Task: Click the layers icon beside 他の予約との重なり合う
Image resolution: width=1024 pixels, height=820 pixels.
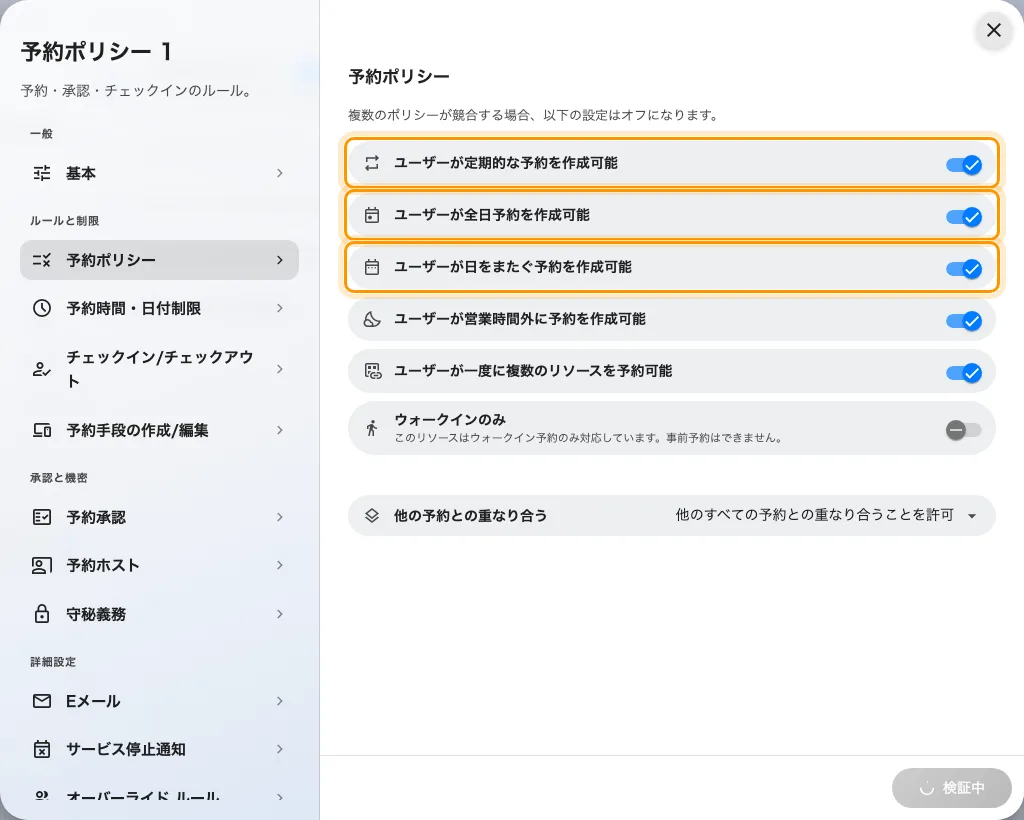Action: (372, 516)
